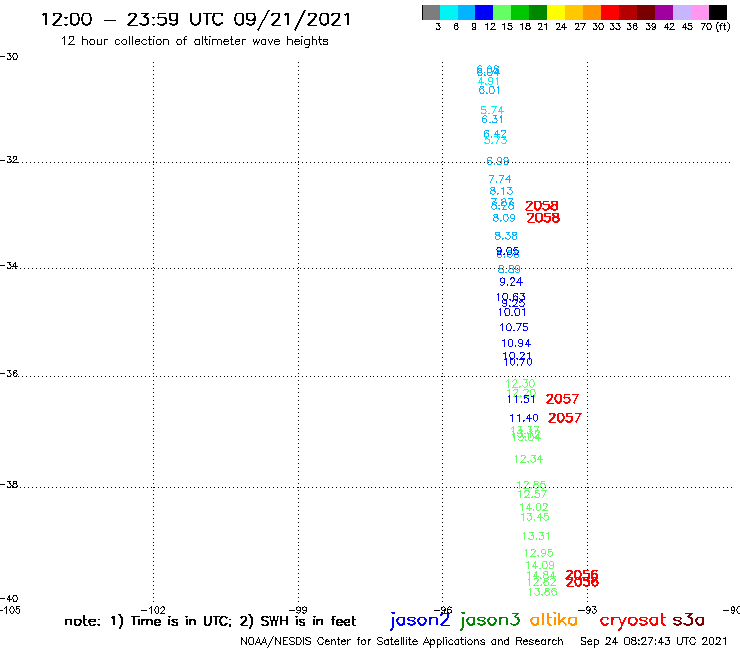Click the black swatch ending the color scale
Image resolution: width=740 pixels, height=650 pixels.
(717, 12)
